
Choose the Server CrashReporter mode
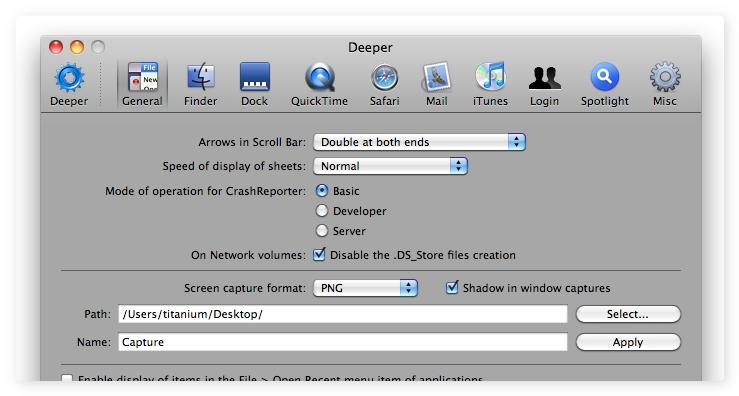(x=322, y=231)
